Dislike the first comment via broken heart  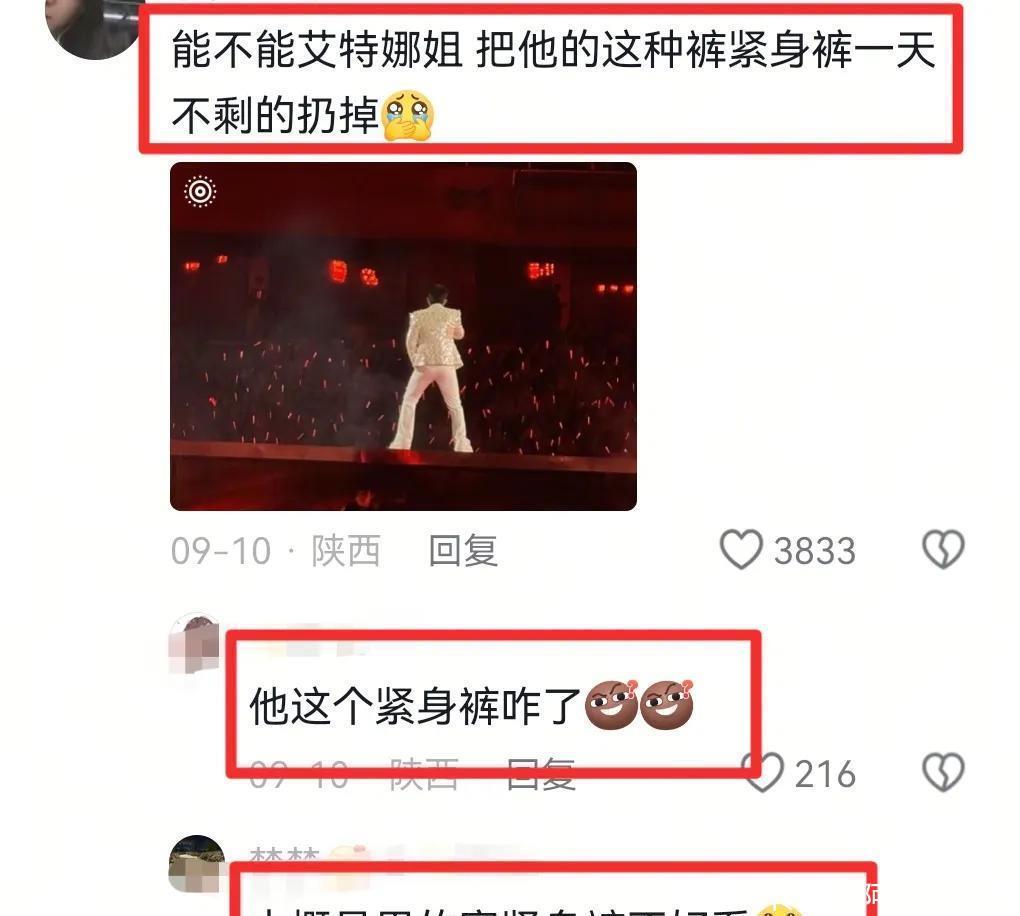pyautogui.click(x=943, y=550)
